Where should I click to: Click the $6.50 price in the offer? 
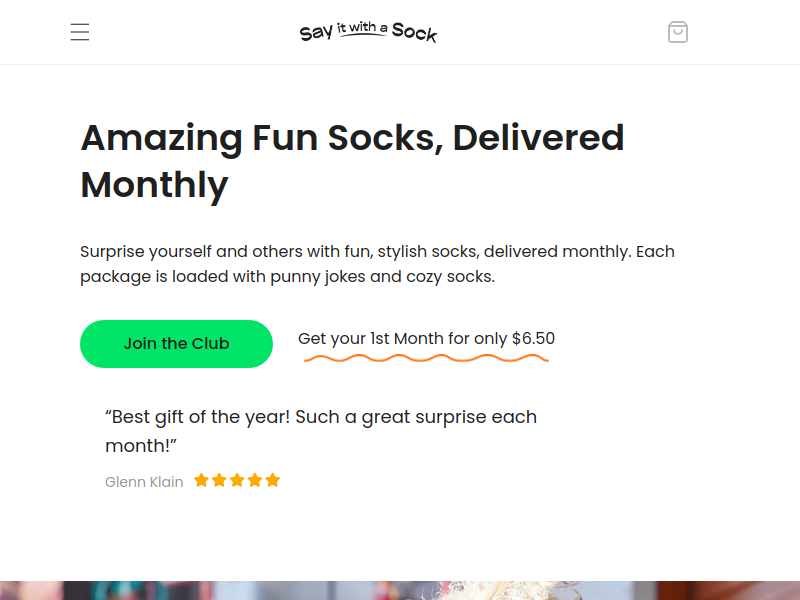click(533, 339)
